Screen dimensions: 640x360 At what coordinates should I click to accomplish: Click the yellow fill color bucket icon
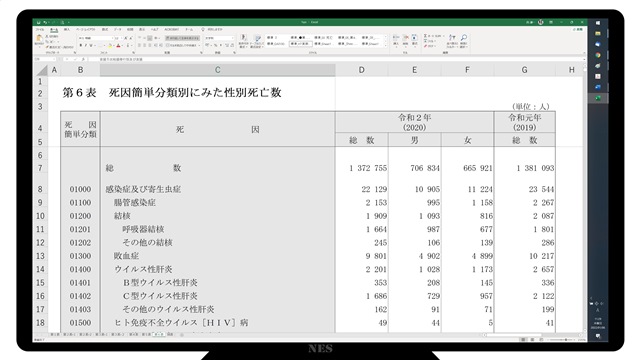[110, 45]
